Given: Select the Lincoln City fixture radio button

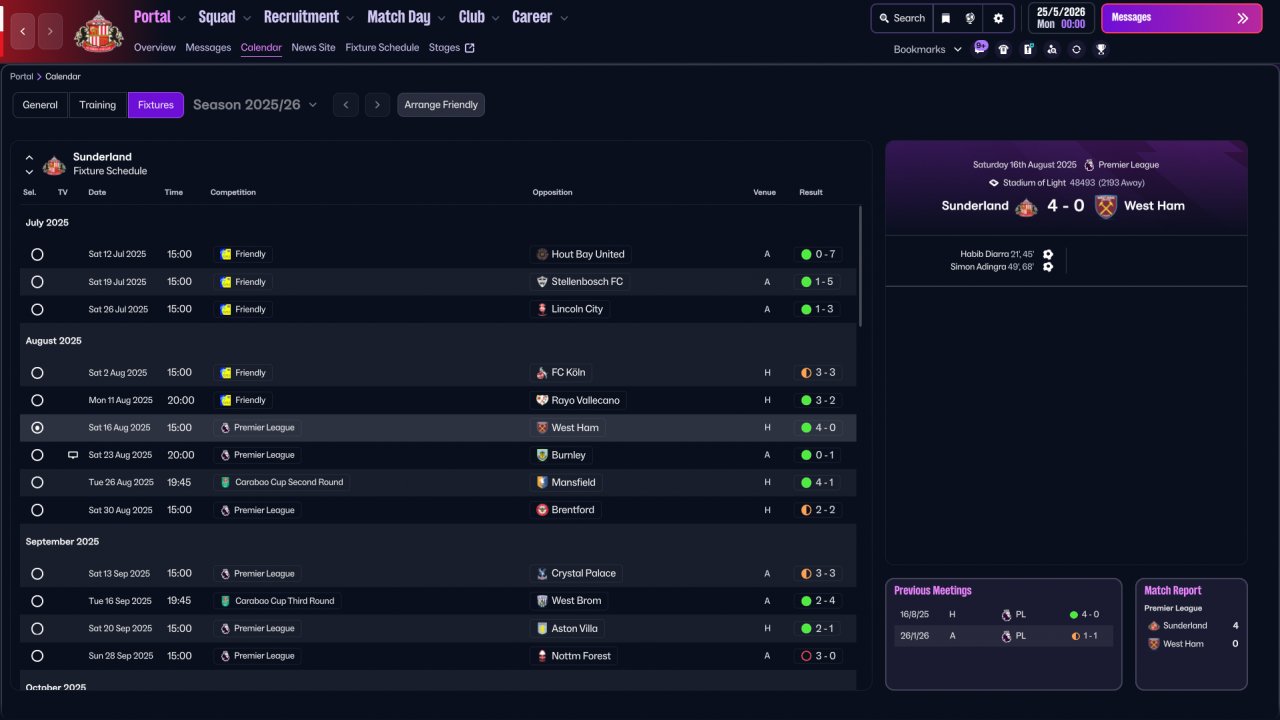Looking at the screenshot, I should click(x=37, y=310).
